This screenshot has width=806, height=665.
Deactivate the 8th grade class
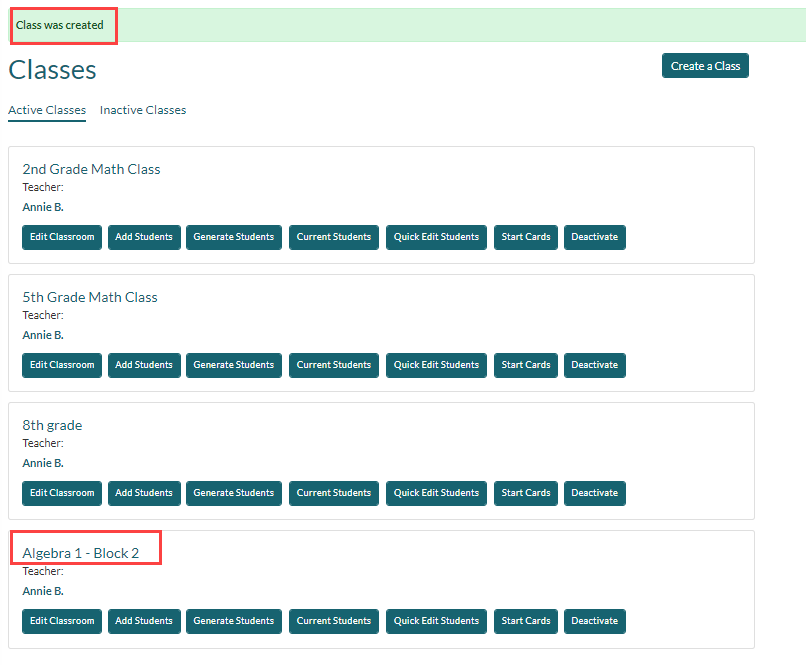pos(594,493)
